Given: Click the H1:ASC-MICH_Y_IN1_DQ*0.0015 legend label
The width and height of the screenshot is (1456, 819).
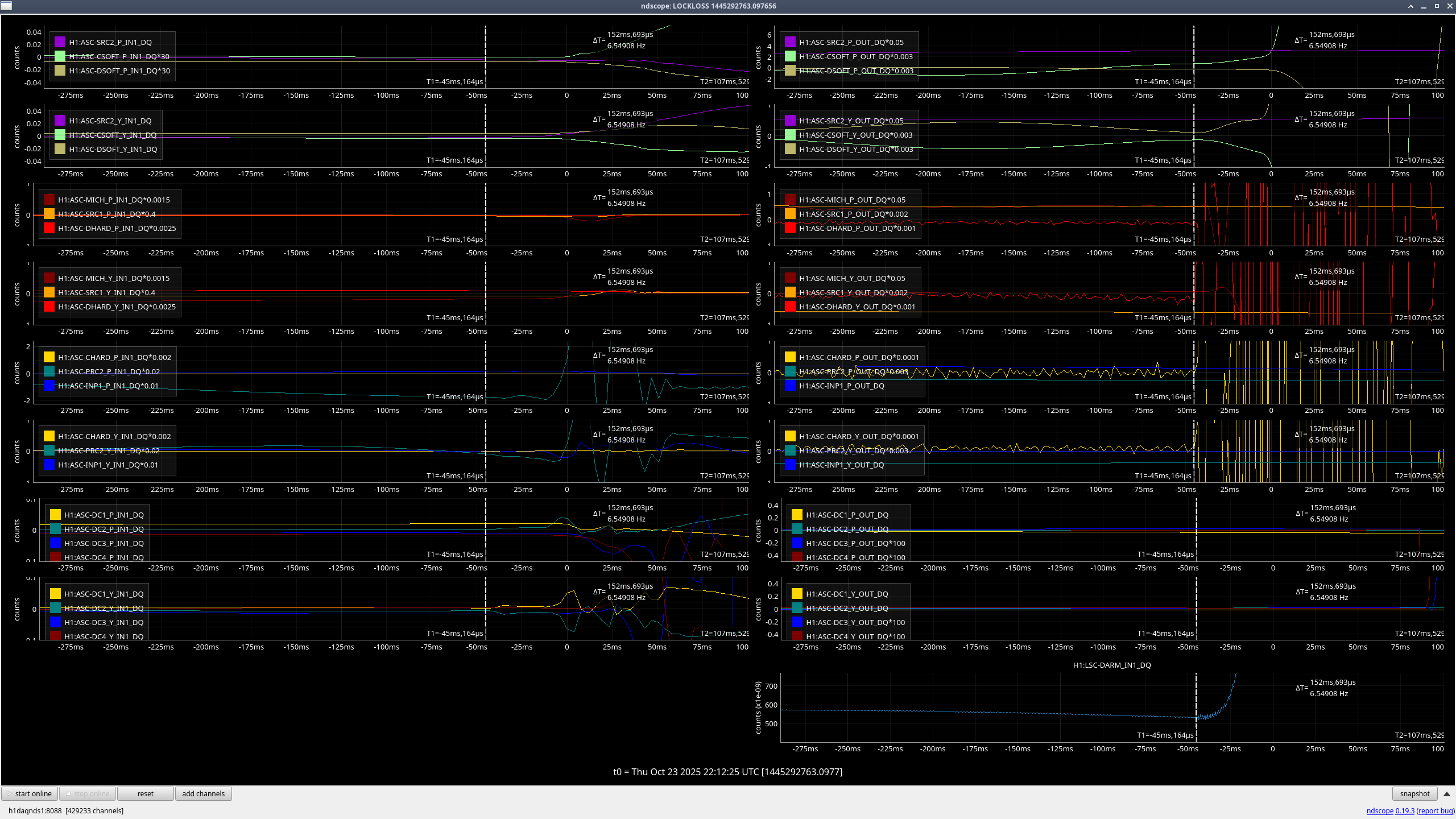Looking at the screenshot, I should click(114, 278).
